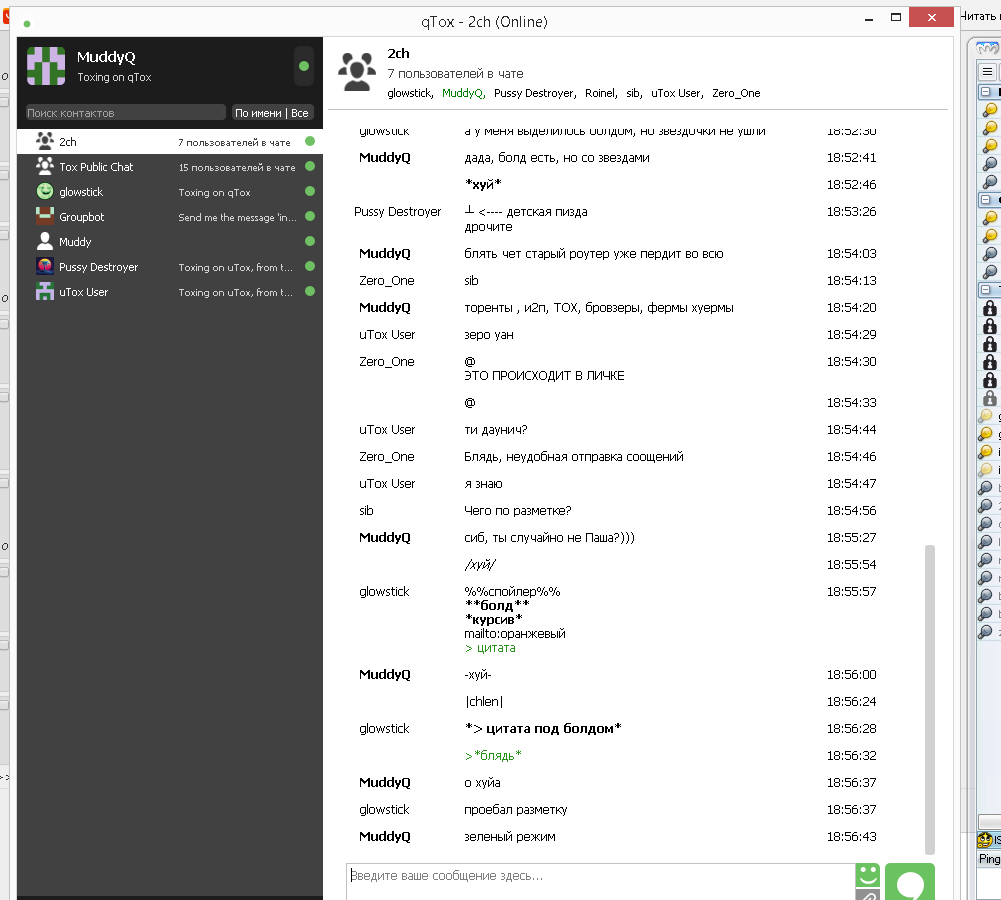Click 'mailto:оранжевый' line in glowstick's message

515,634
